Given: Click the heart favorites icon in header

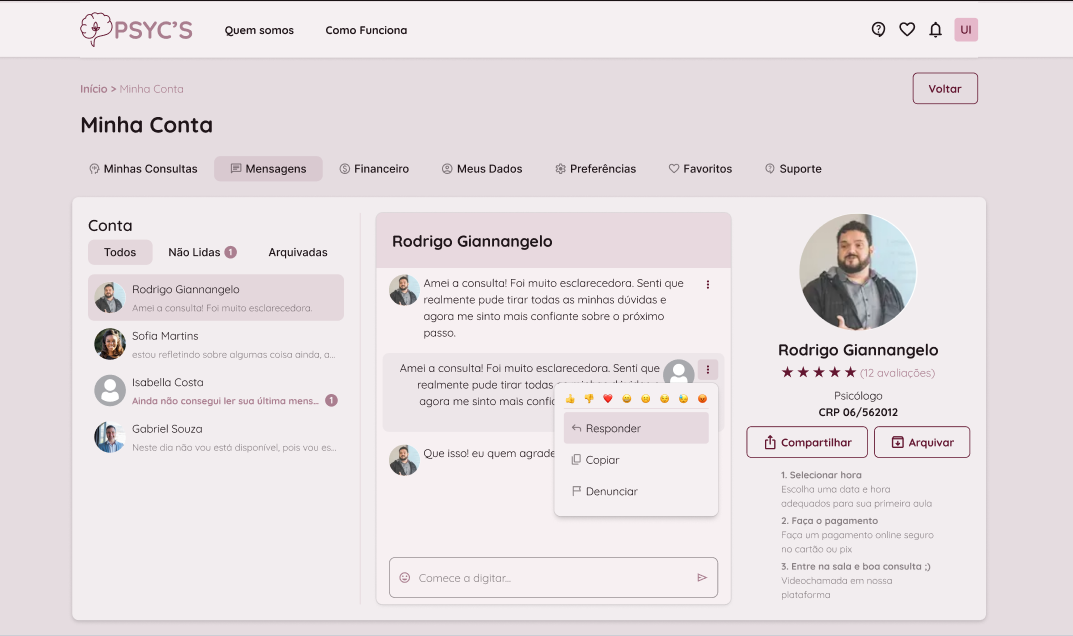Looking at the screenshot, I should point(907,30).
